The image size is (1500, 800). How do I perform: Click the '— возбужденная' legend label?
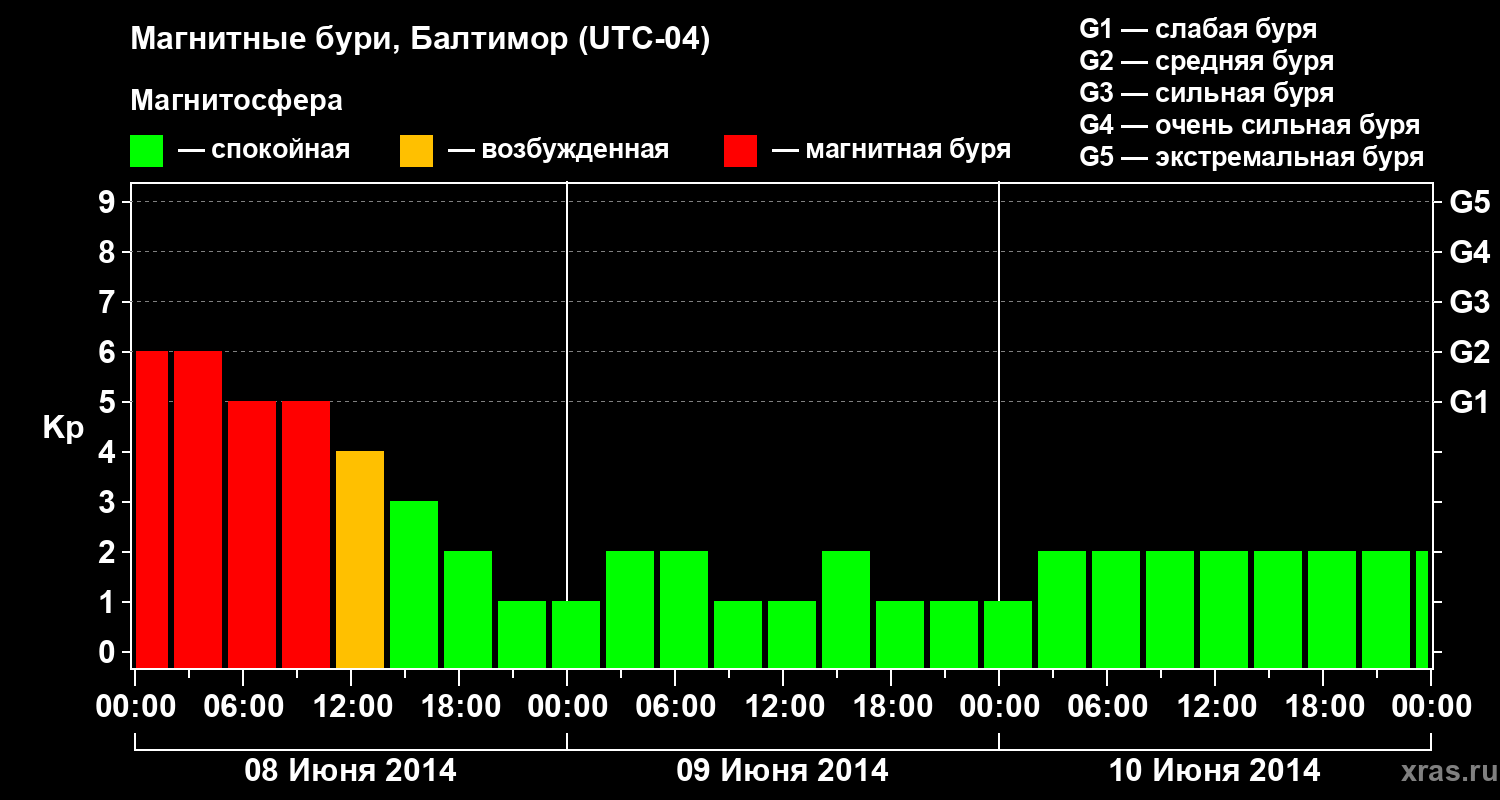[x=558, y=151]
